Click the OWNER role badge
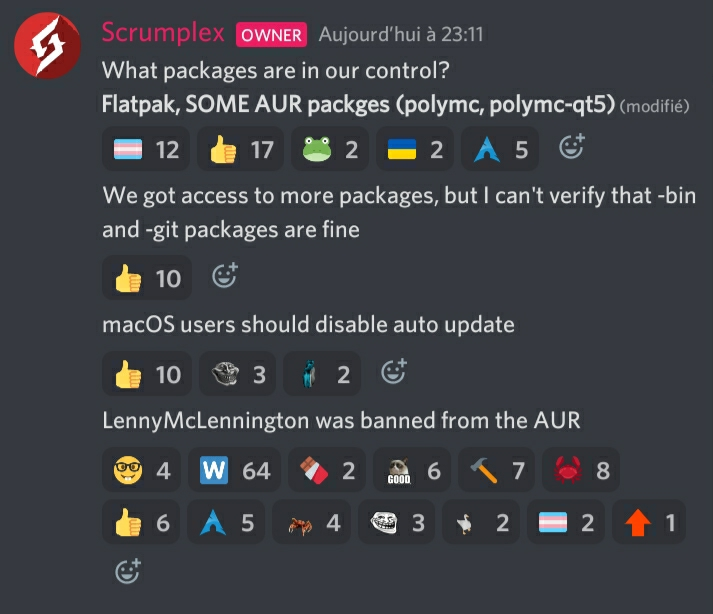The width and height of the screenshot is (713, 614). (271, 35)
